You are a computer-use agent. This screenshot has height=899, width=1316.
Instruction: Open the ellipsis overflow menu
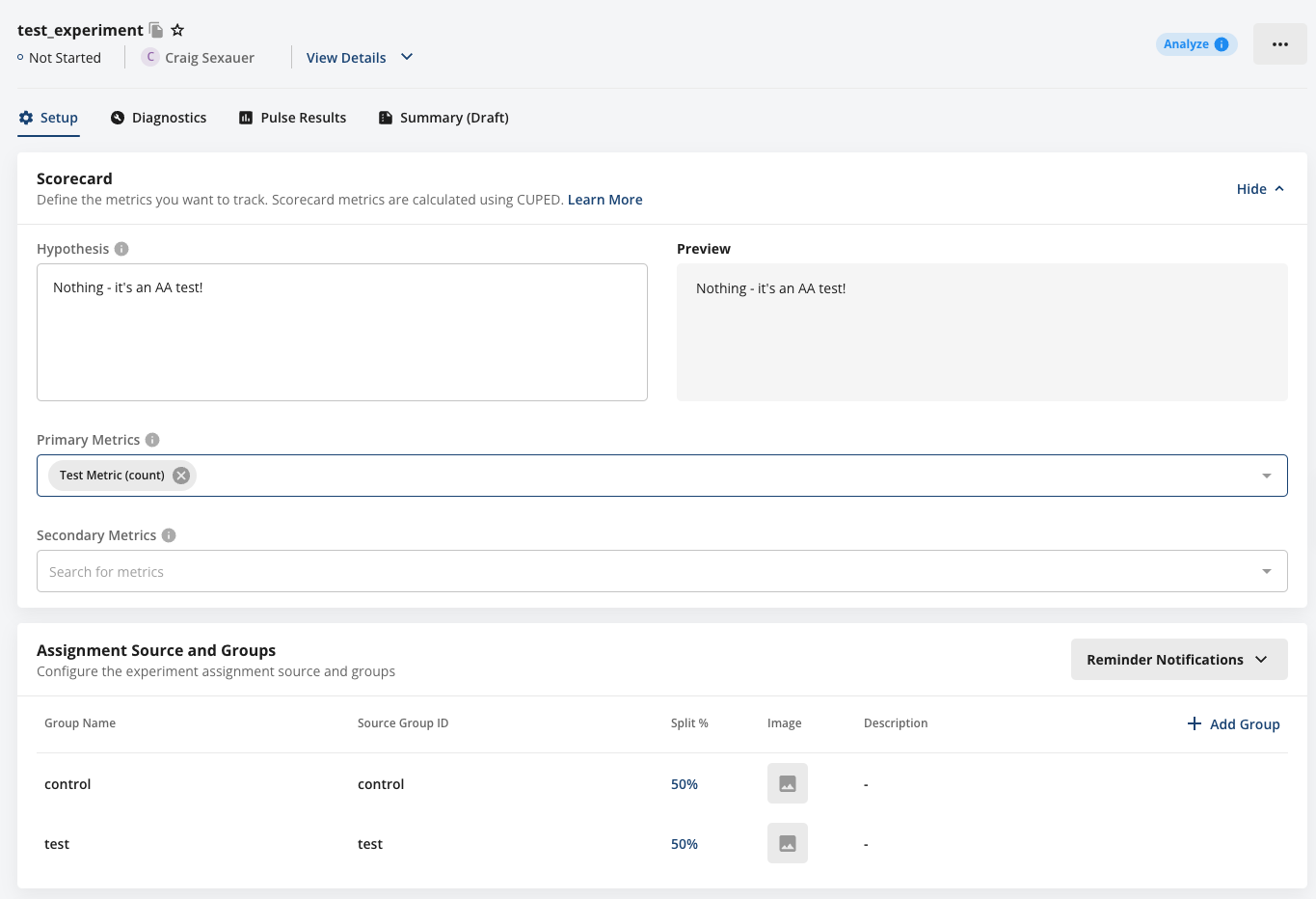tap(1279, 43)
